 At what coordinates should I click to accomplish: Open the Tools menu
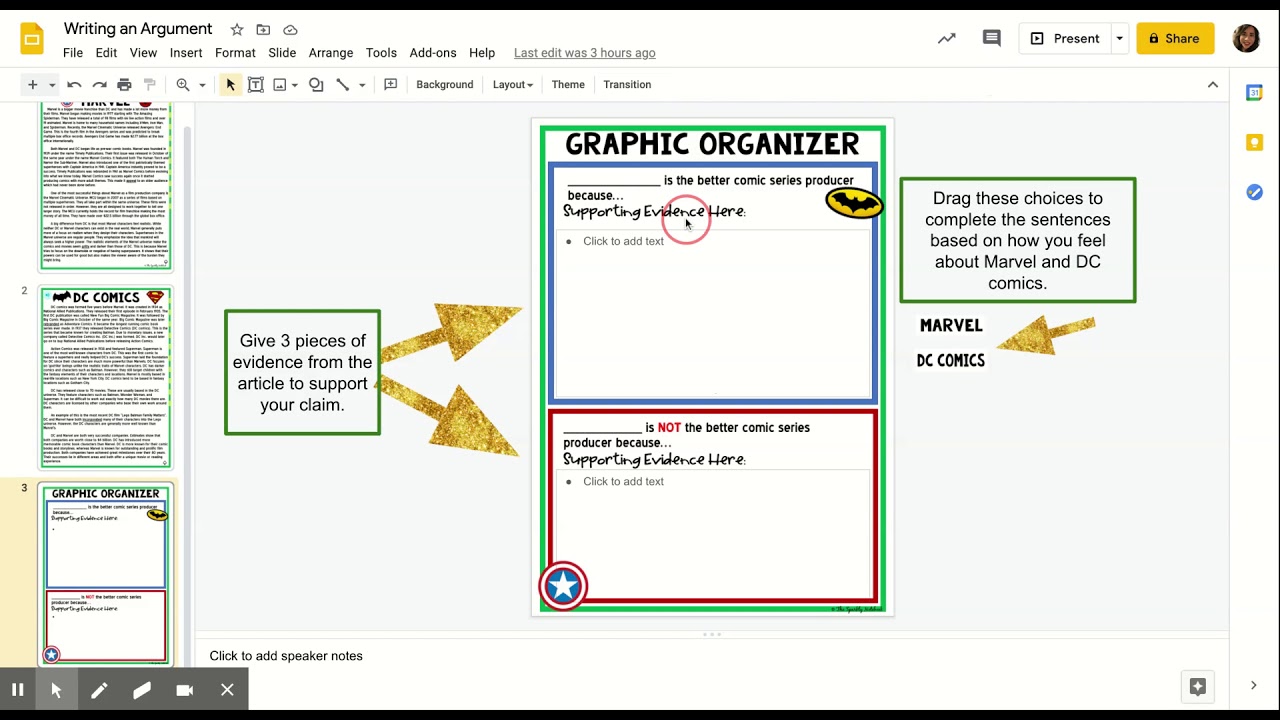pyautogui.click(x=381, y=53)
